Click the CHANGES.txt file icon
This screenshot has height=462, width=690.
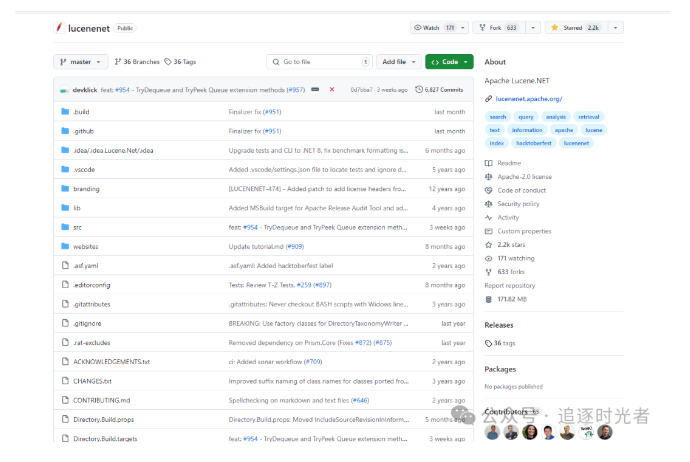coord(65,381)
